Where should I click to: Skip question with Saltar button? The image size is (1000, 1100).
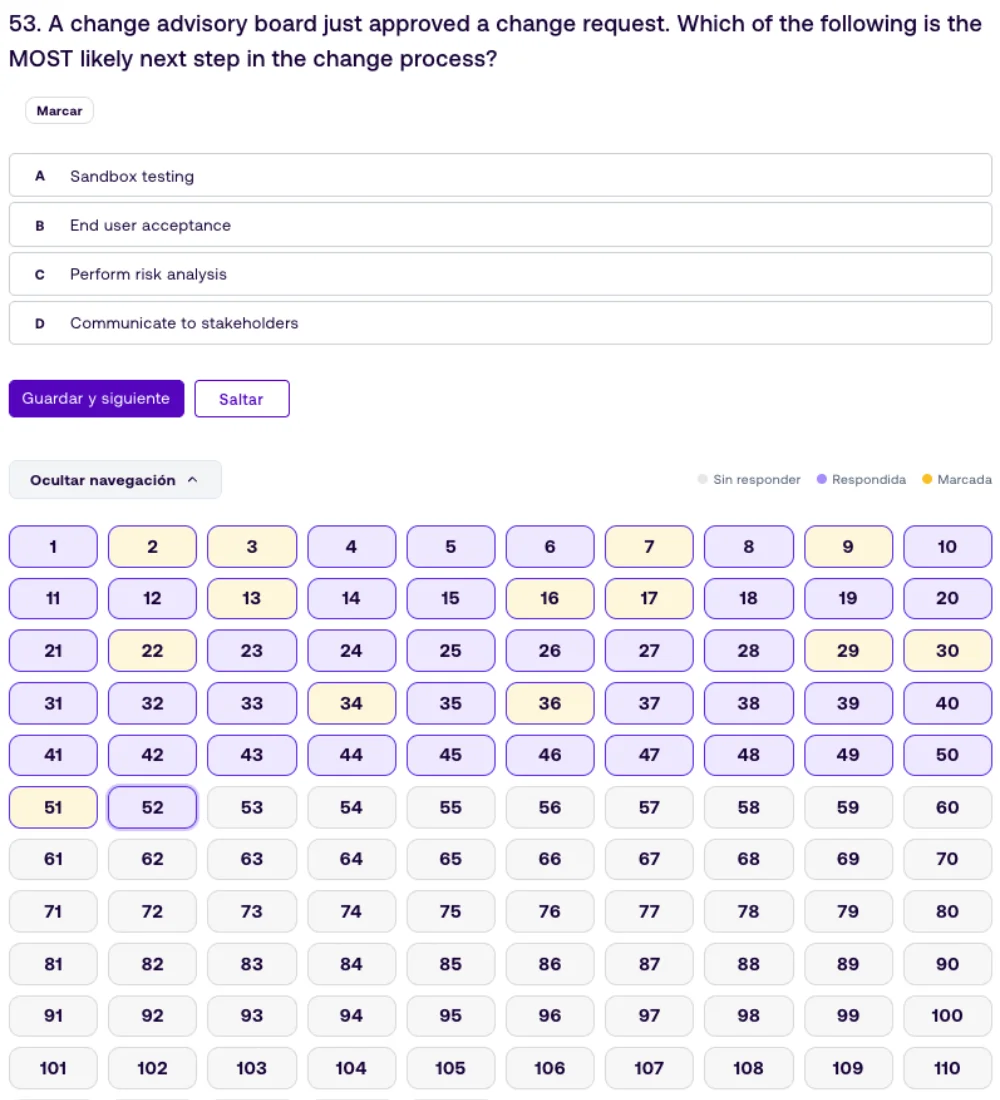point(241,399)
